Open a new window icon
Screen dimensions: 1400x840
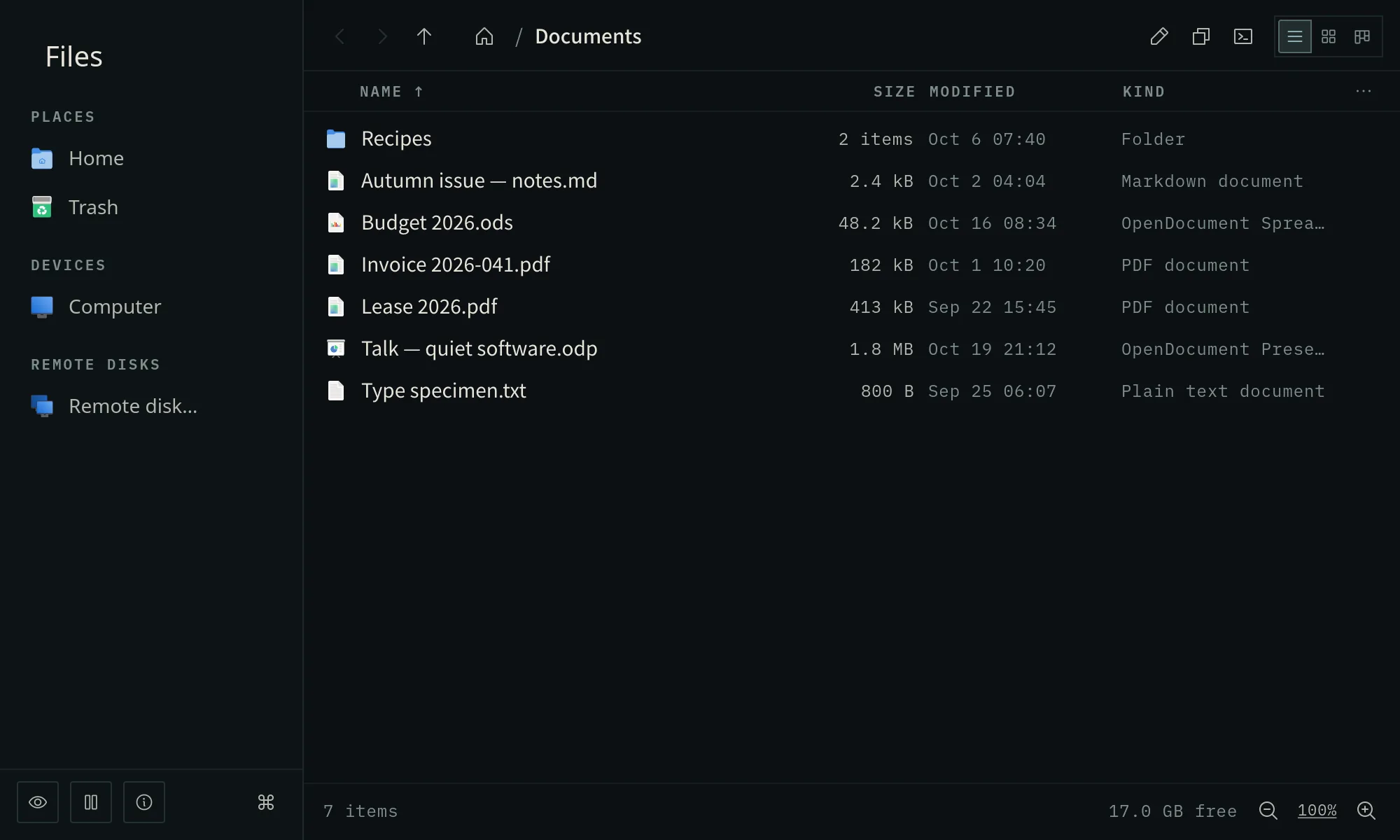click(x=1201, y=36)
